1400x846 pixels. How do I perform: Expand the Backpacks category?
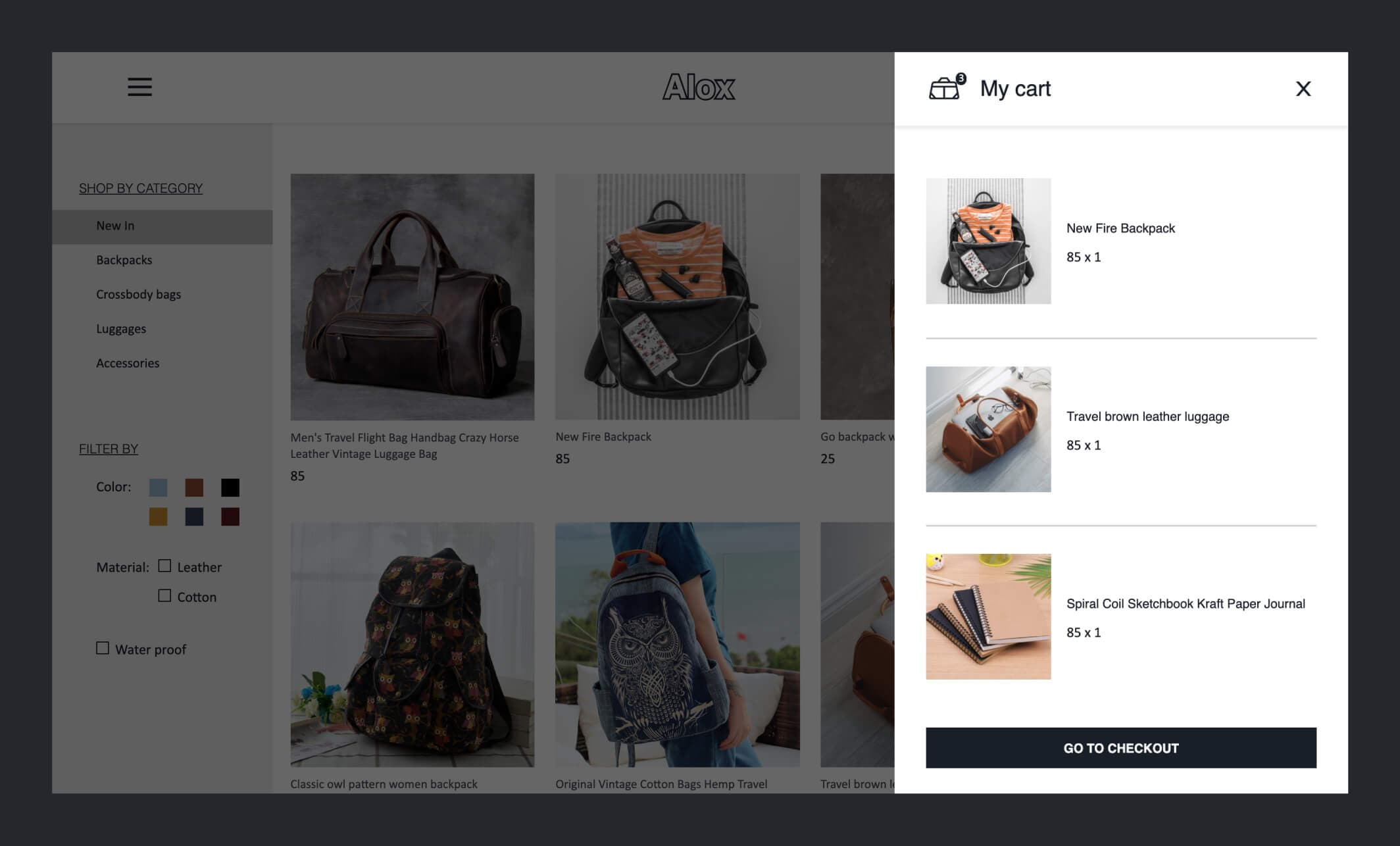123,260
